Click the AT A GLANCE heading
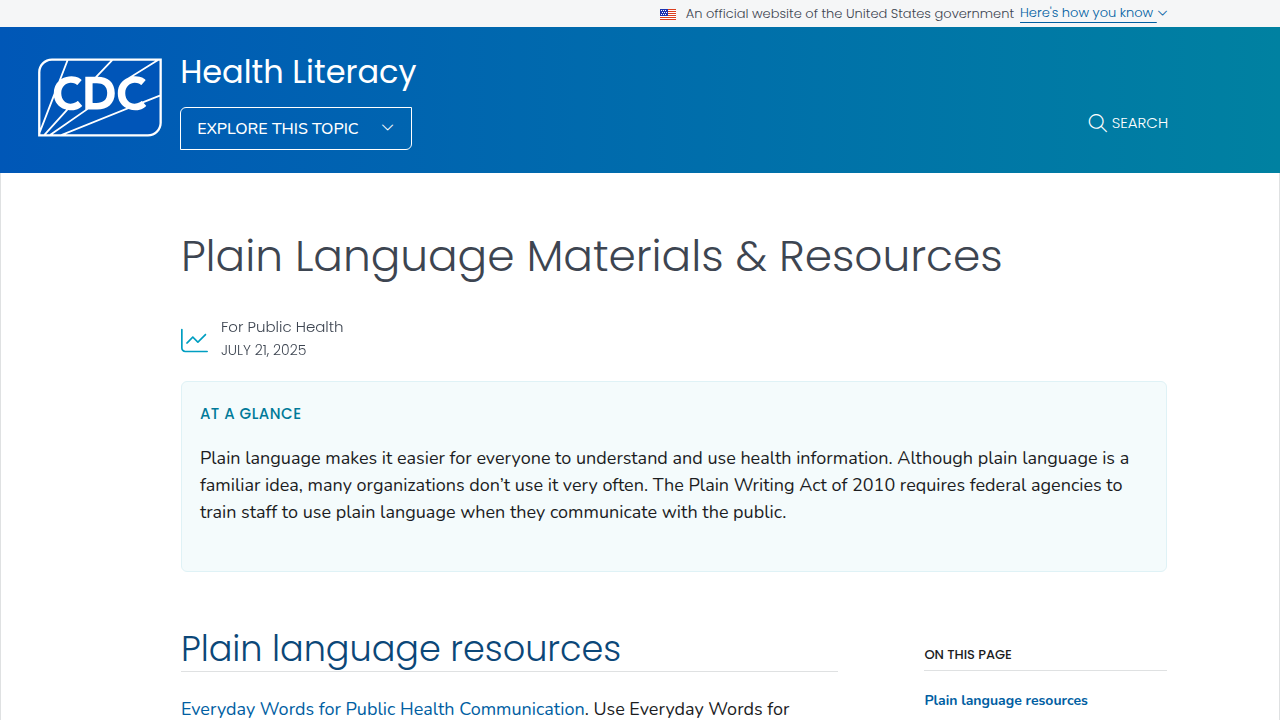Screen dimensions: 1280x720 point(251,414)
